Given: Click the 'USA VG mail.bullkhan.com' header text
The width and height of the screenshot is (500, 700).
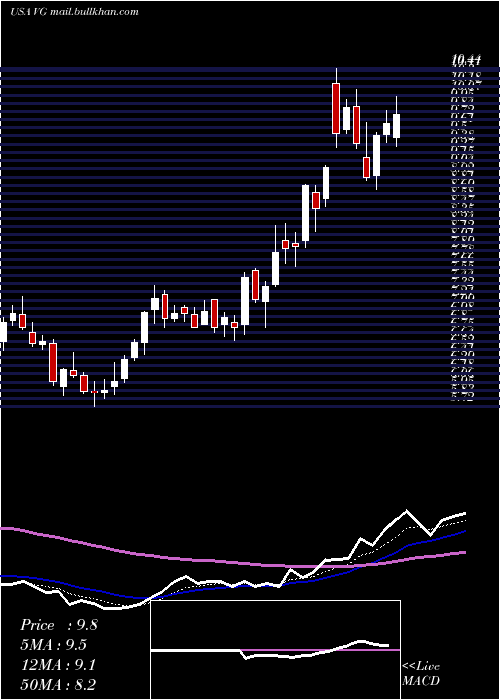Looking at the screenshot, I should 74,12.
